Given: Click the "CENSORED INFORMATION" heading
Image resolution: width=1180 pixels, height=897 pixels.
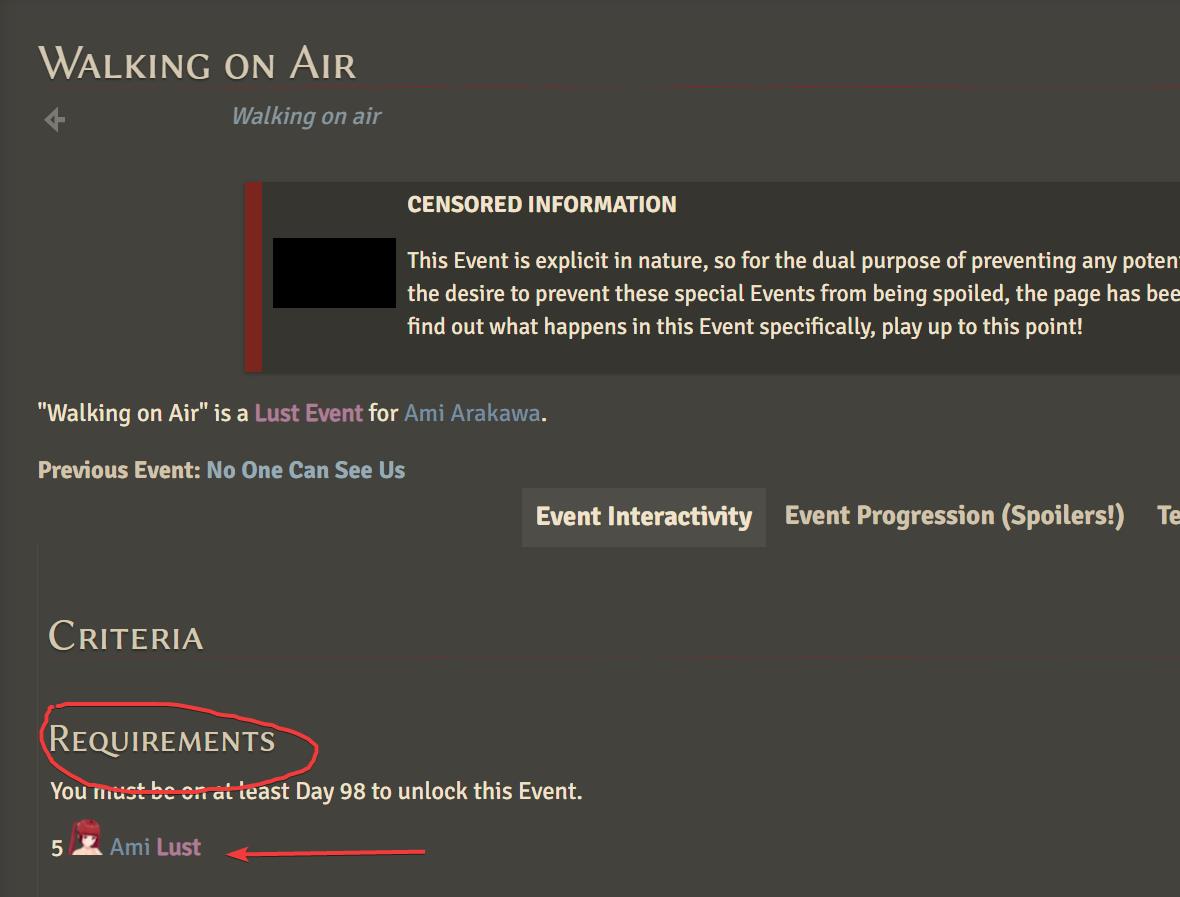Looking at the screenshot, I should 541,205.
